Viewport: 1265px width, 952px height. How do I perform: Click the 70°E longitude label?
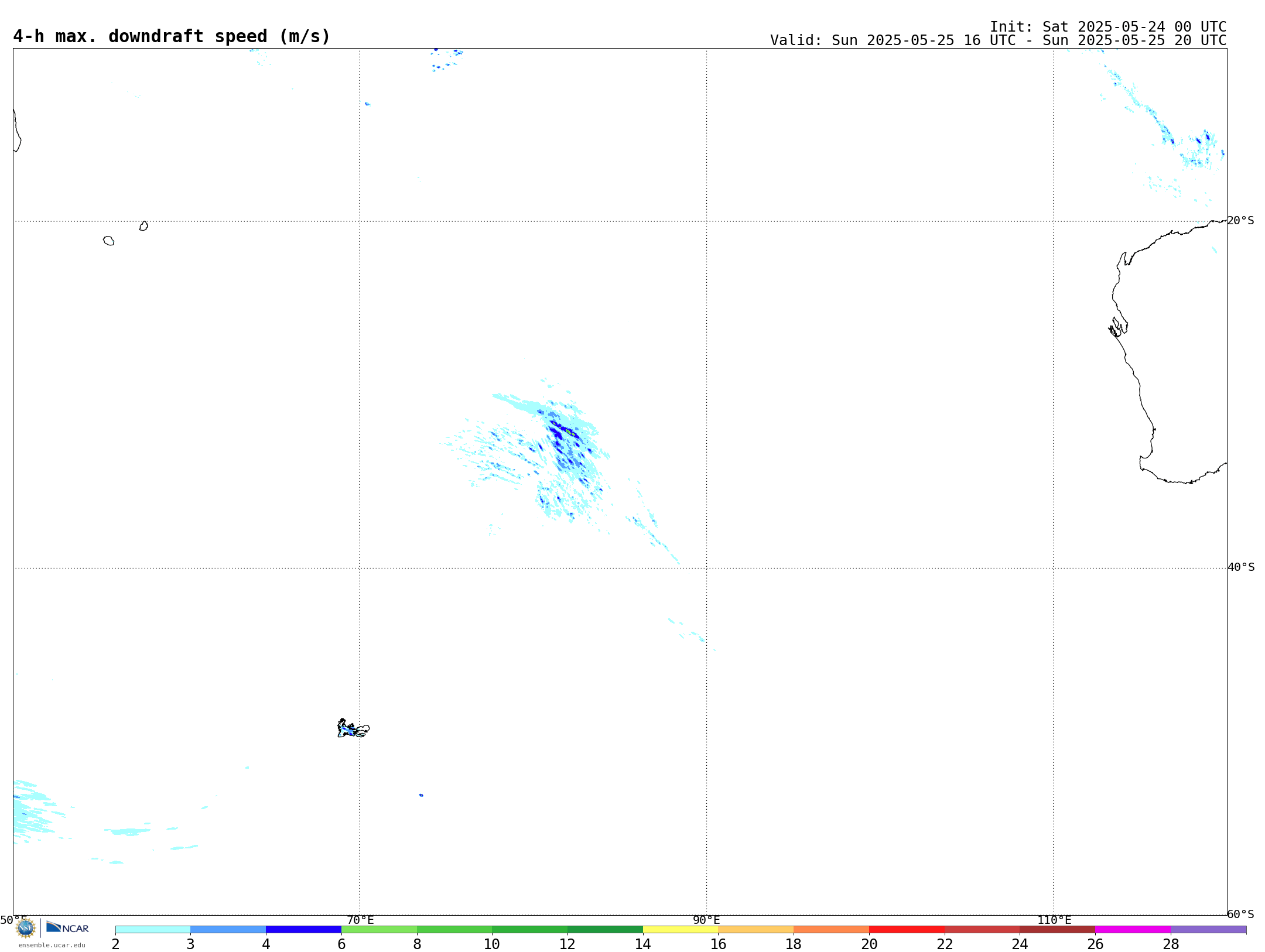(x=360, y=920)
